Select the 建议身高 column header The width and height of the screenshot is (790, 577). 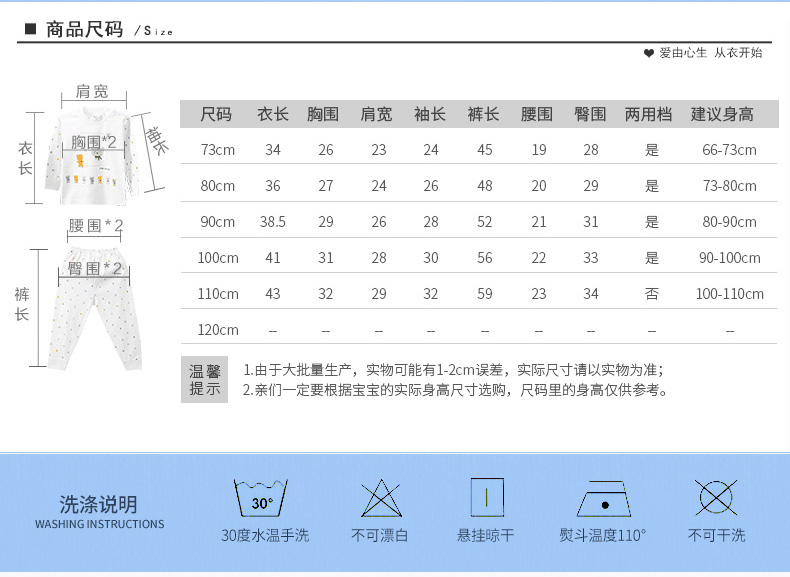pos(722,115)
